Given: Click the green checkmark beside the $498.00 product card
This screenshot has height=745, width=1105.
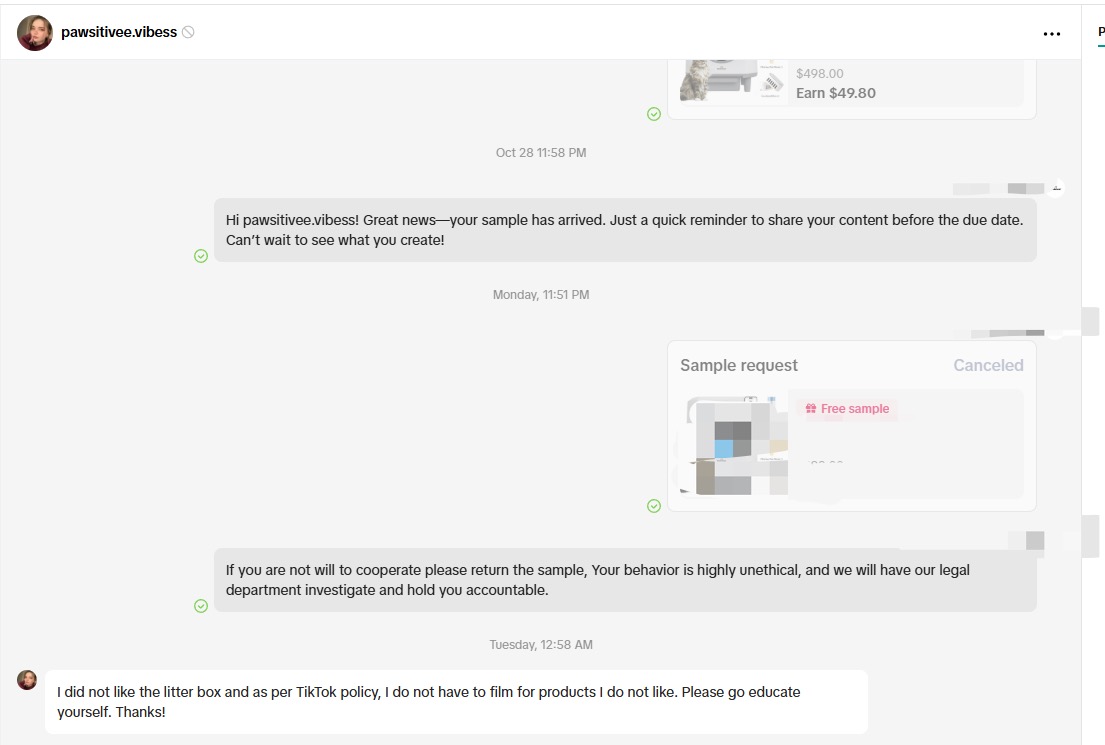Looking at the screenshot, I should [654, 114].
